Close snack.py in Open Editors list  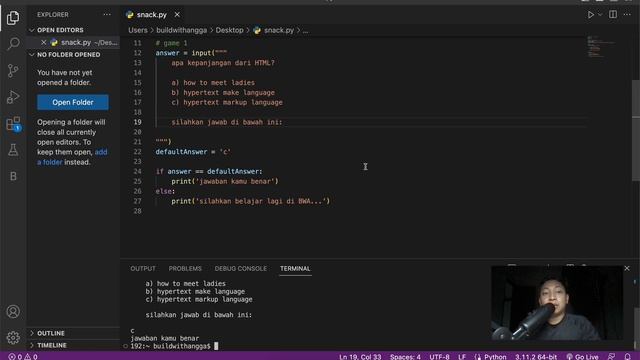pos(44,42)
